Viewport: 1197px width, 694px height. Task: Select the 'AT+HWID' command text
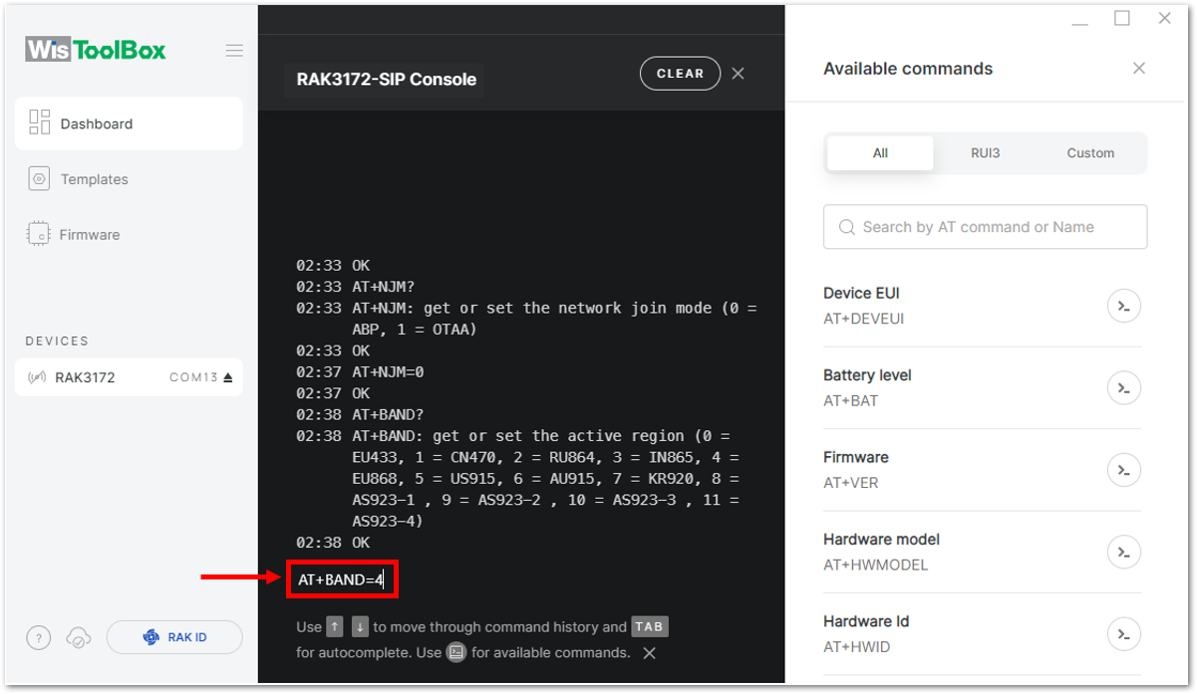pos(857,647)
